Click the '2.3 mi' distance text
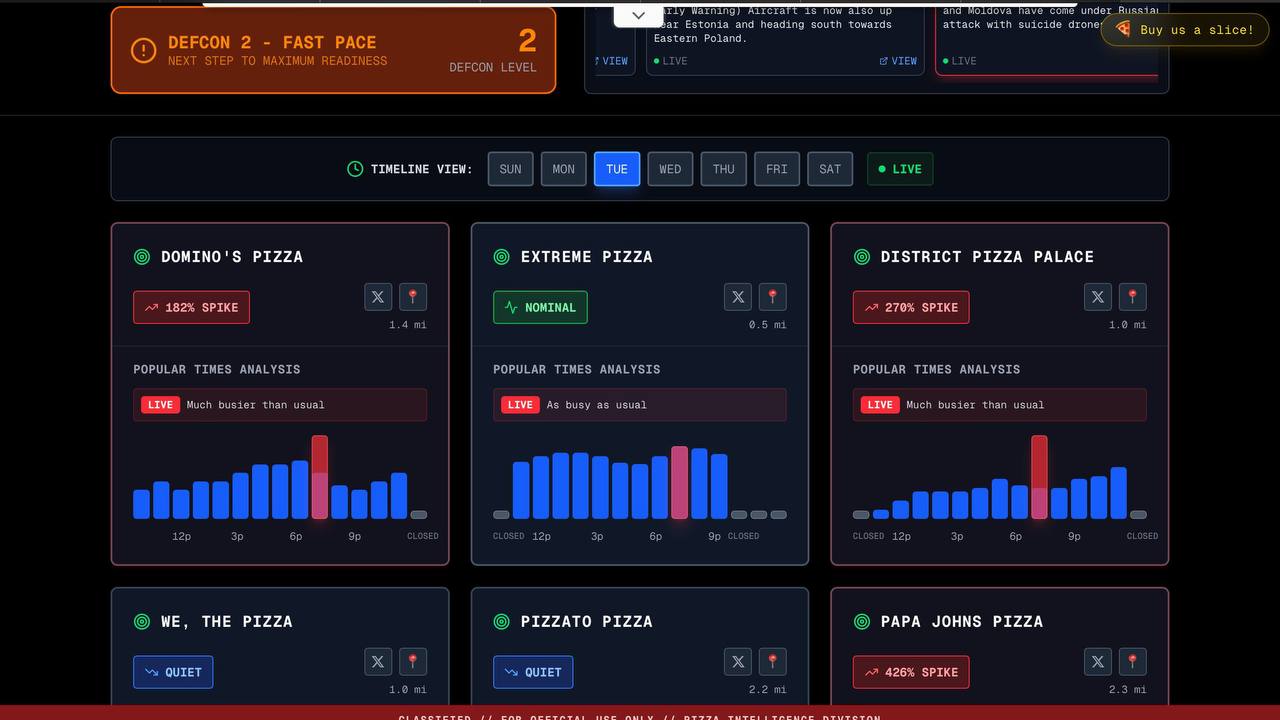 [x=1128, y=690]
